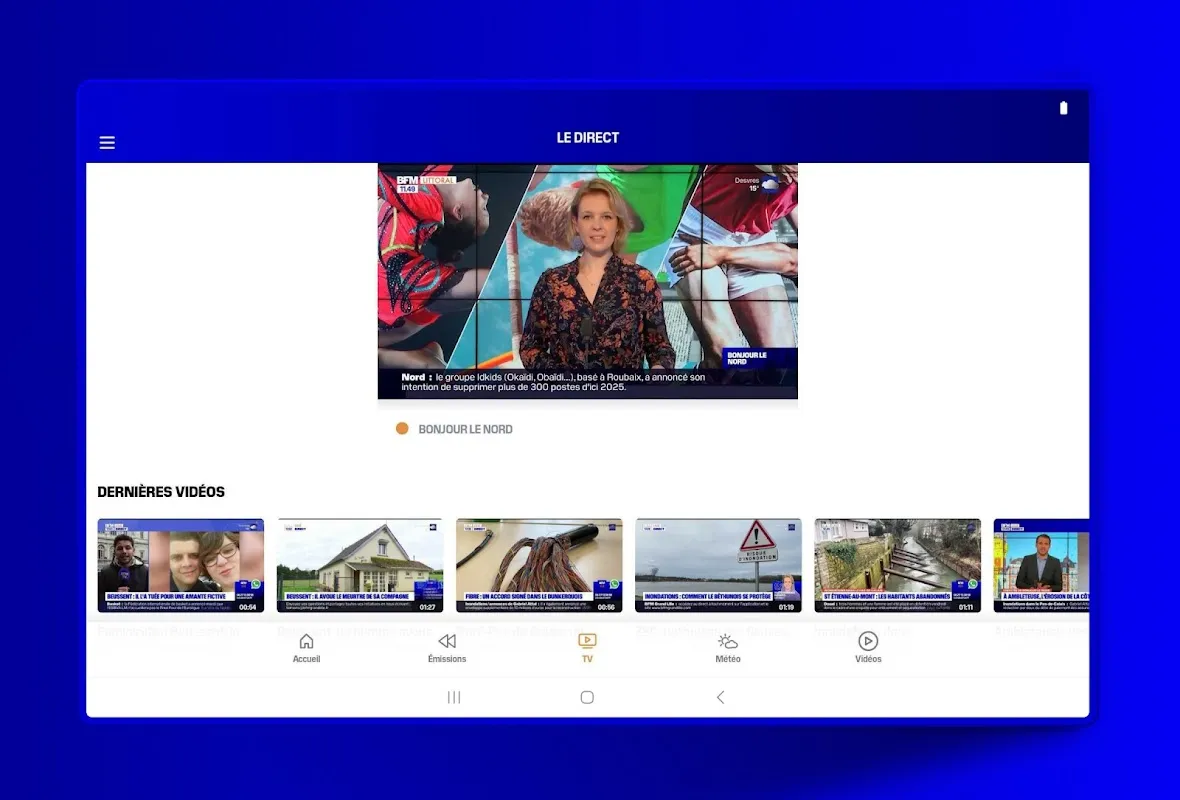
Task: Select the Vidéos tab label
Action: click(x=867, y=660)
